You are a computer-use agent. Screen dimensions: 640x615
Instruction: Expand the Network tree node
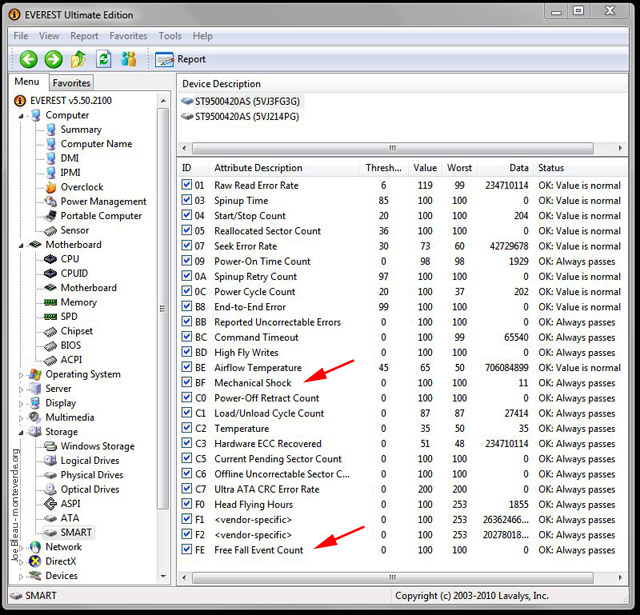point(21,548)
